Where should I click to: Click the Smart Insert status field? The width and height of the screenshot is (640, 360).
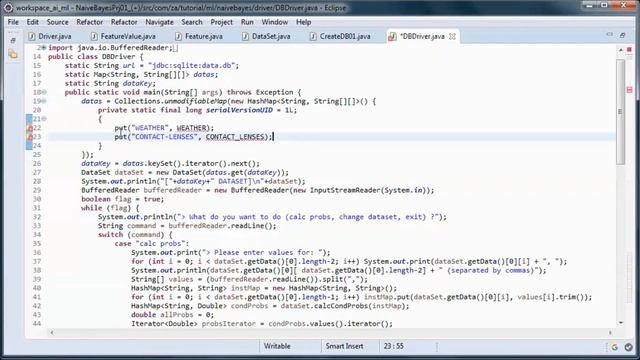[344, 346]
